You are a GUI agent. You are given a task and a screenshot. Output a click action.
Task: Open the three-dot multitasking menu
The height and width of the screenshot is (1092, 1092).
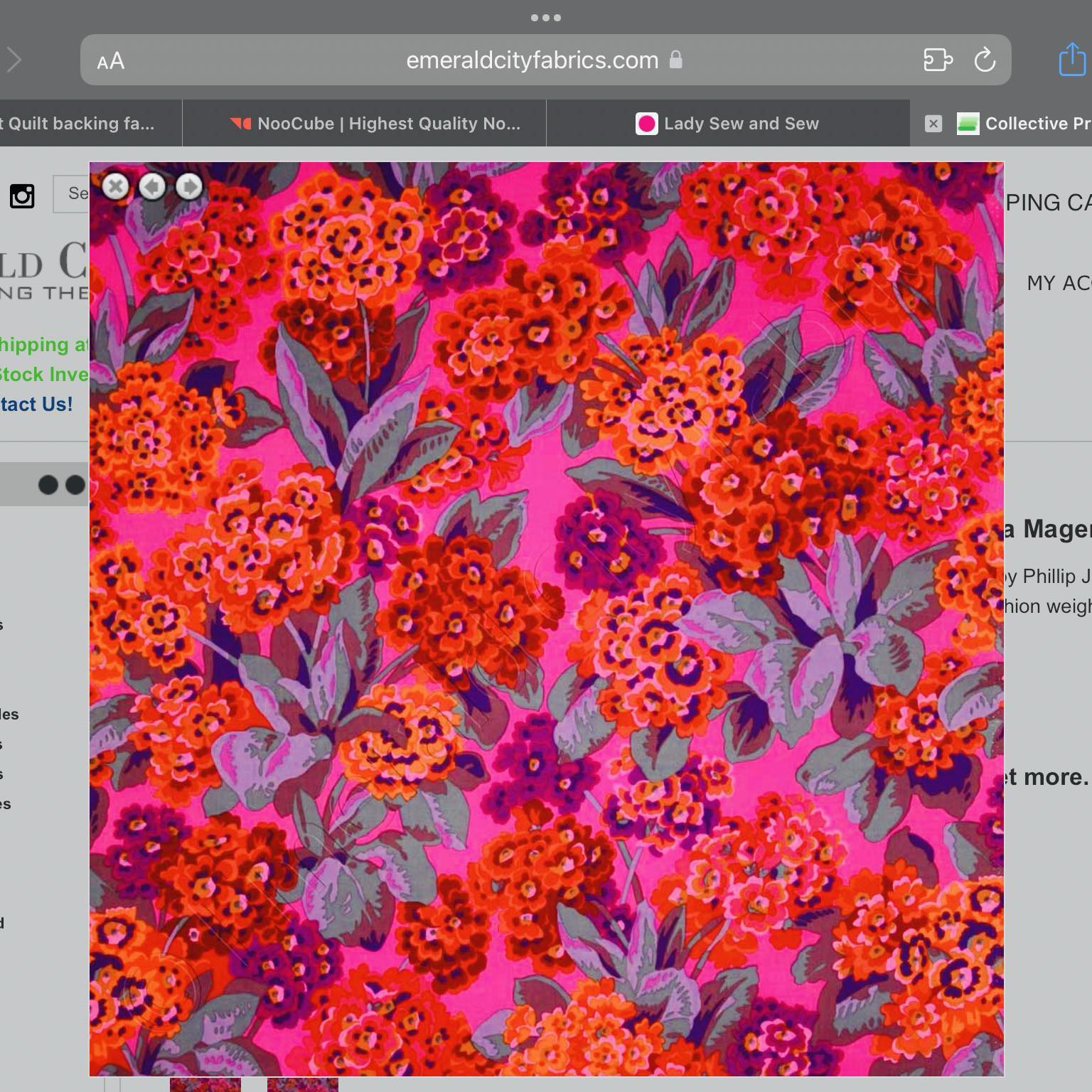pyautogui.click(x=546, y=18)
